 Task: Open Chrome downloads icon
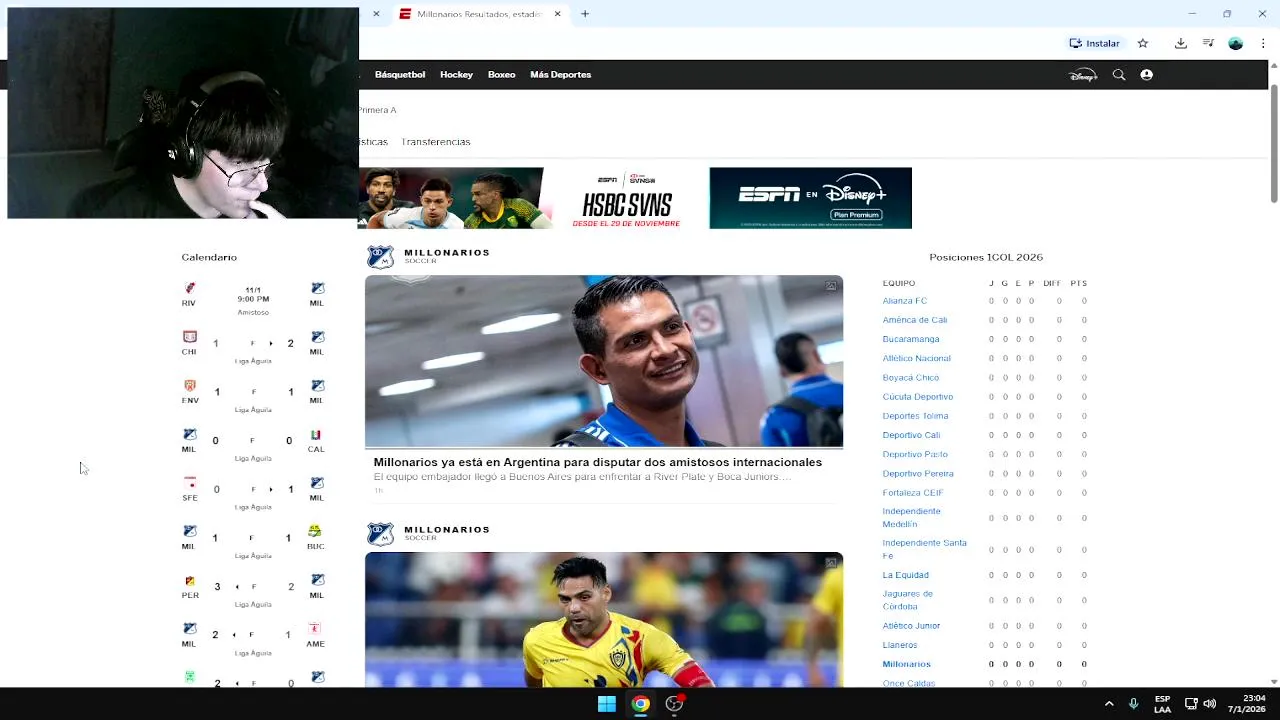(x=1181, y=43)
